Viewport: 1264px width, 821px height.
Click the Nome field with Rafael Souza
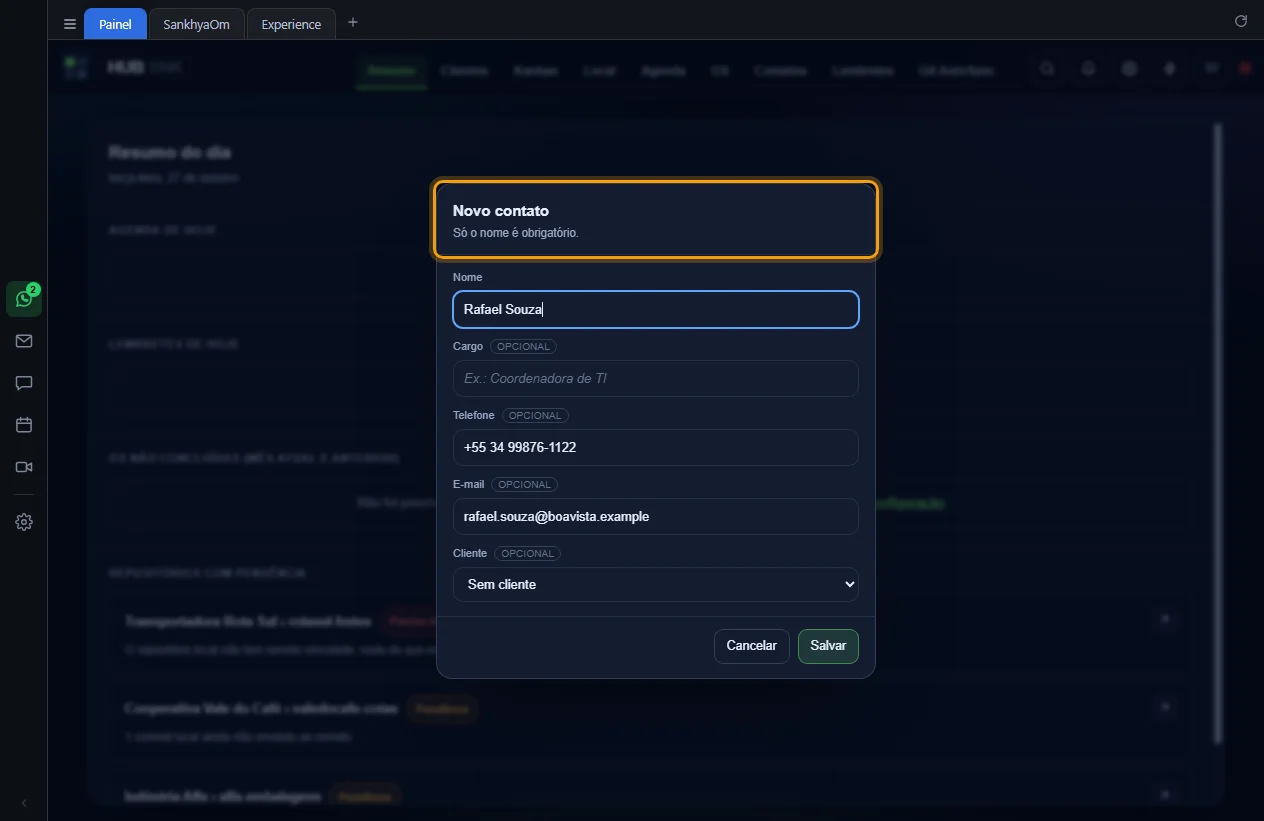coord(656,310)
